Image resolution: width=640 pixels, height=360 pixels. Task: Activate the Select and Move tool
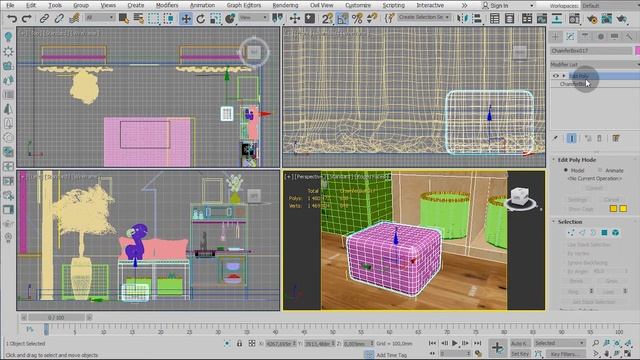tap(186, 18)
